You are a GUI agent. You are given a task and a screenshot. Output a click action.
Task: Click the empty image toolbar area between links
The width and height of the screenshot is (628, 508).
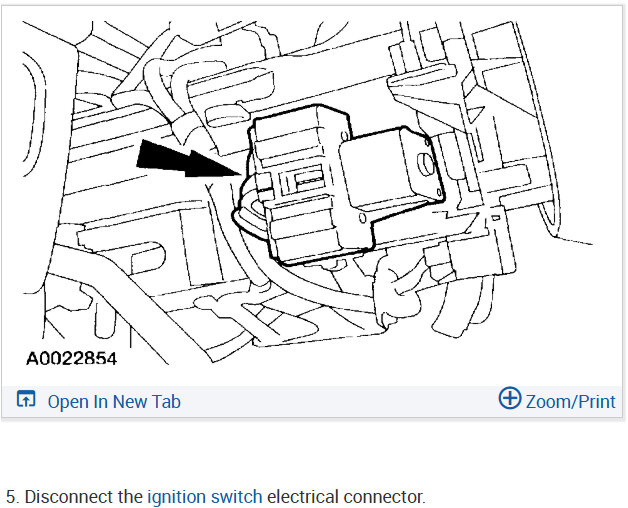pyautogui.click(x=339, y=401)
